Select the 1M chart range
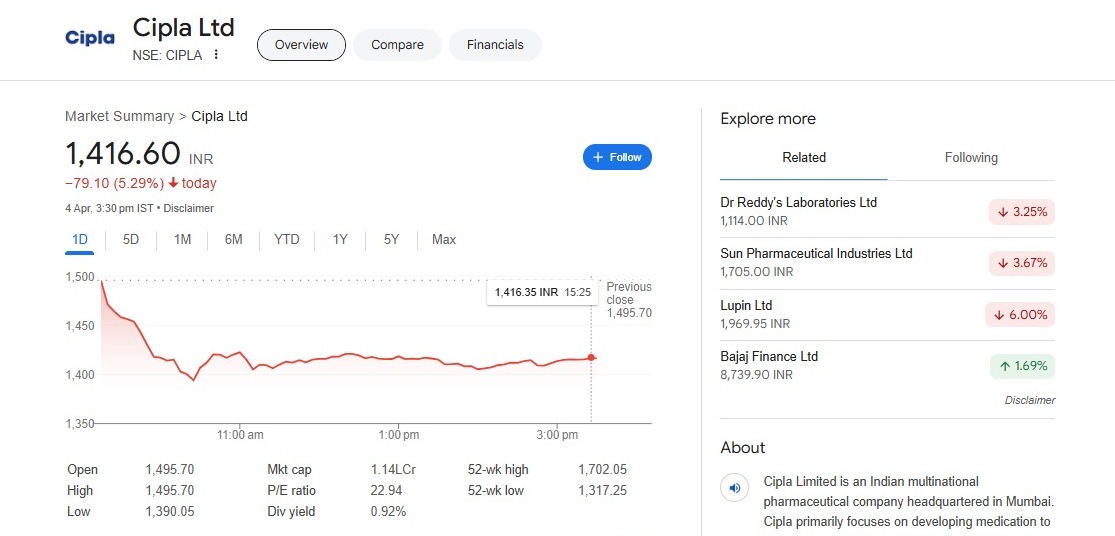1115x536 pixels. point(183,240)
